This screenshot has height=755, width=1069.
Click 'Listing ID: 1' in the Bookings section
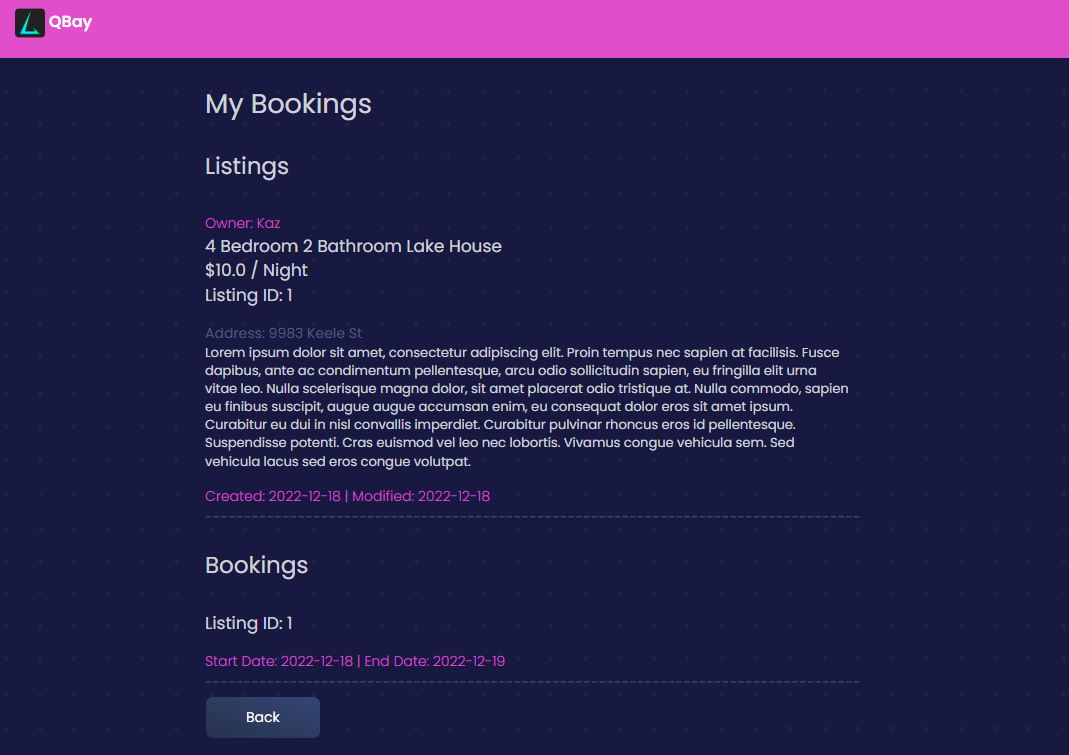[x=248, y=622]
